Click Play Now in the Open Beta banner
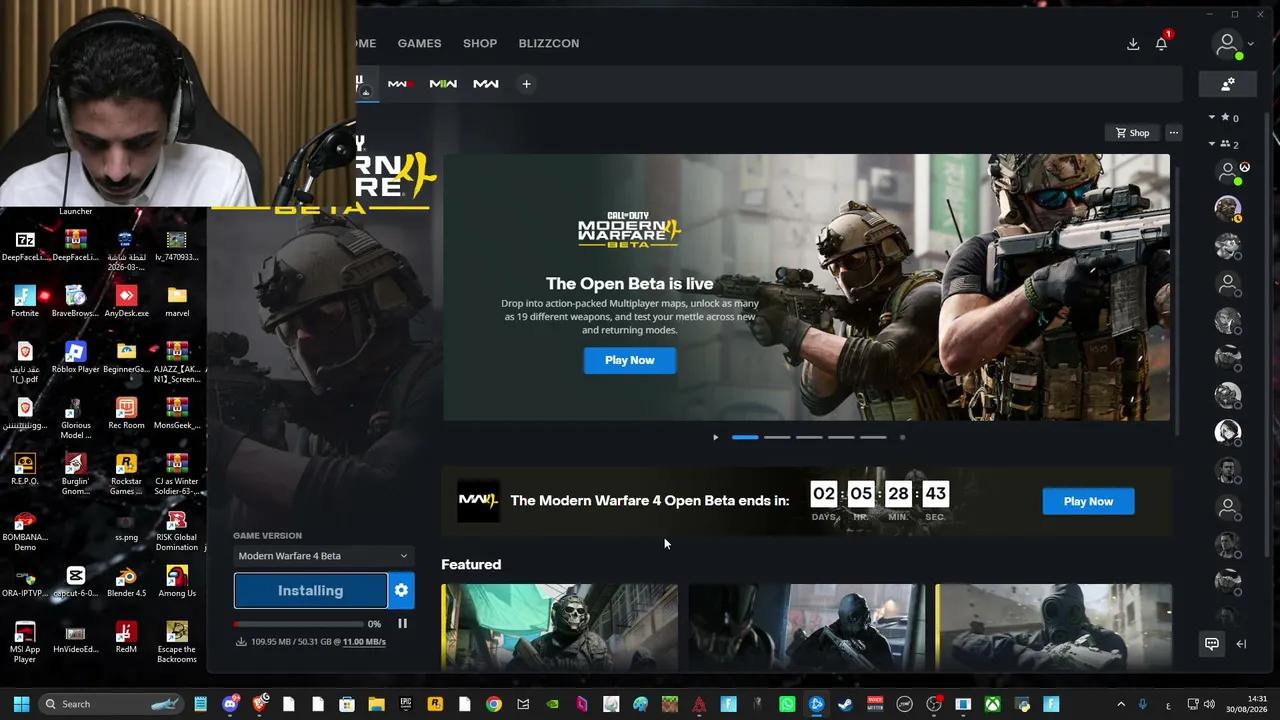Viewport: 1280px width, 720px height. point(630,360)
